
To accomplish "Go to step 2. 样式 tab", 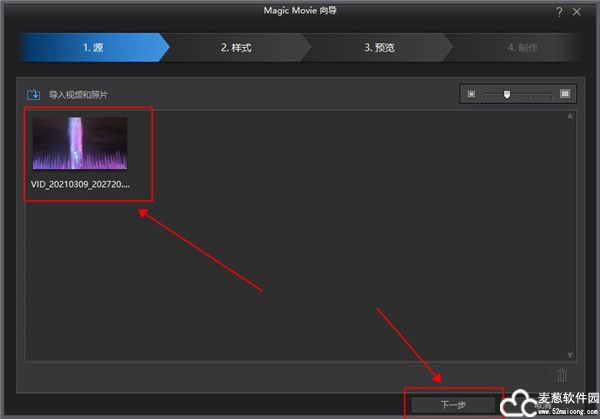I will click(236, 47).
